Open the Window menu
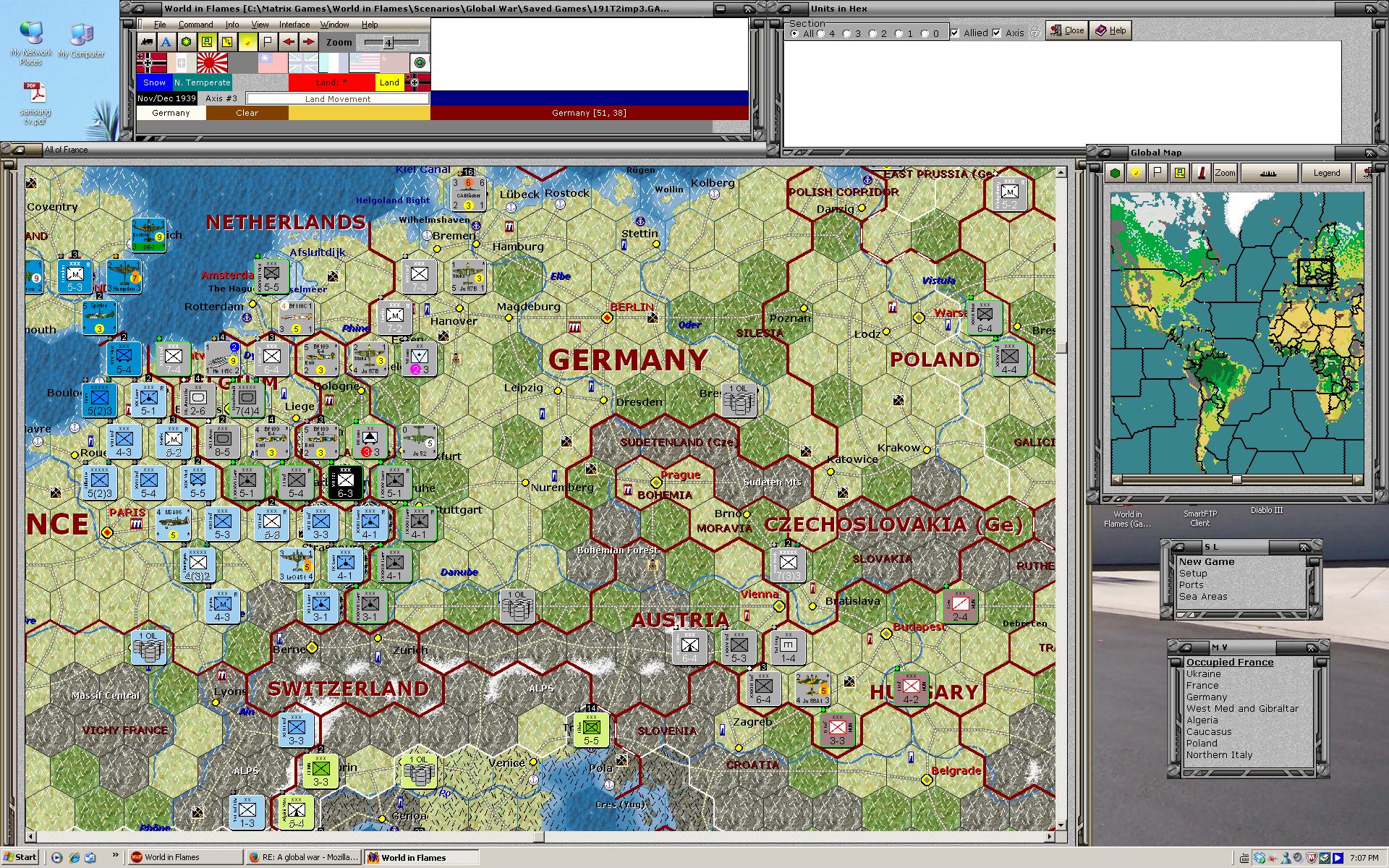Screen dimensions: 1389x868 tap(335, 25)
